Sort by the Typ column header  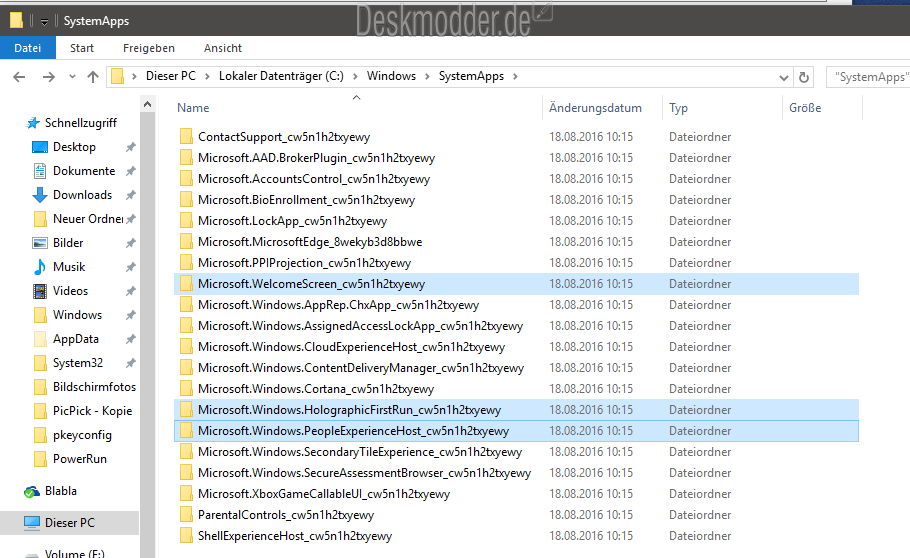tap(678, 108)
